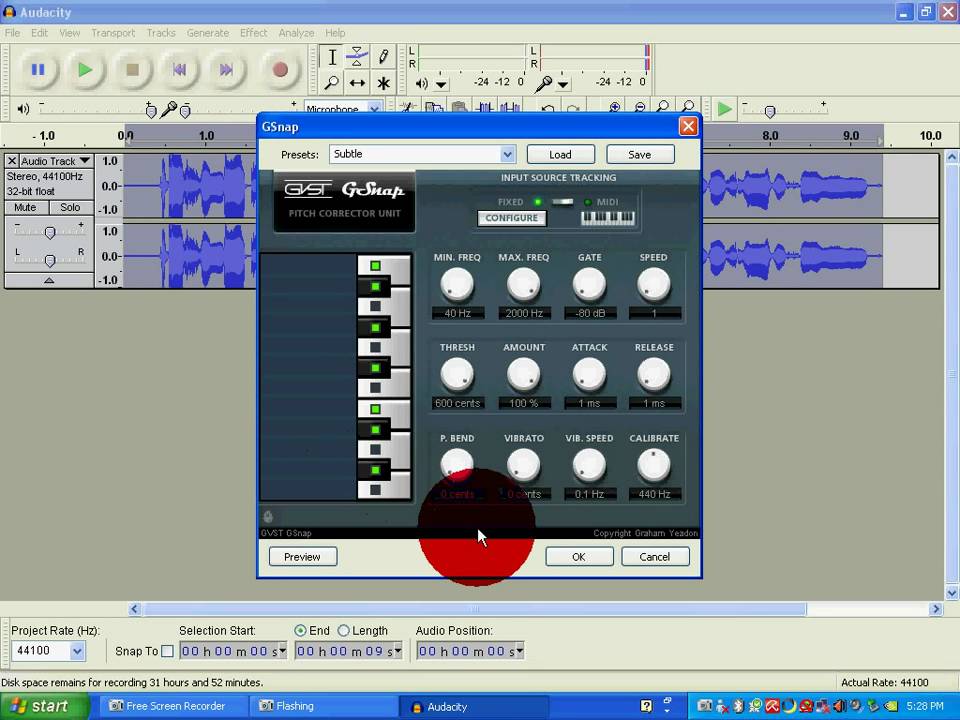The width and height of the screenshot is (960, 720).
Task: Toggle the topmost white piano key note
Action: pos(375,266)
